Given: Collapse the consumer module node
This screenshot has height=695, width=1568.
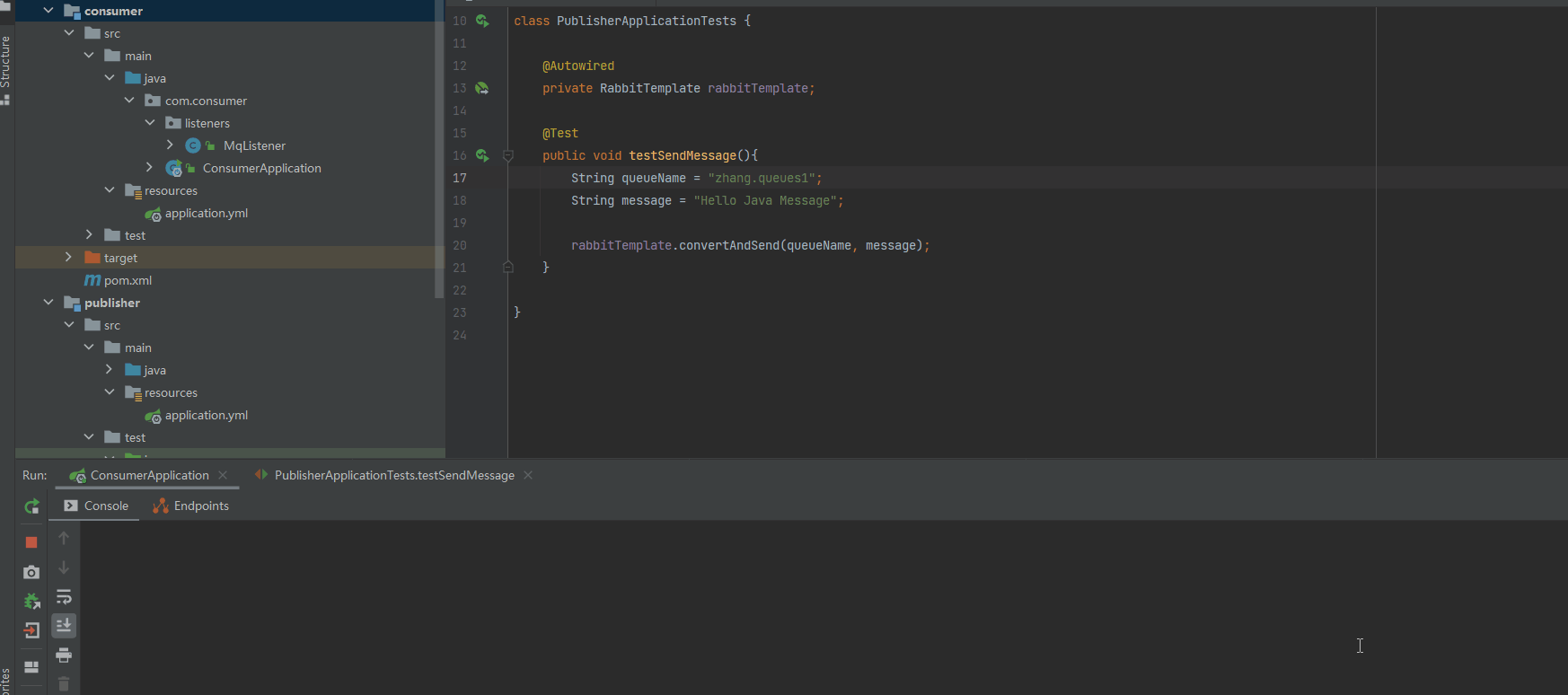Looking at the screenshot, I should [x=48, y=11].
